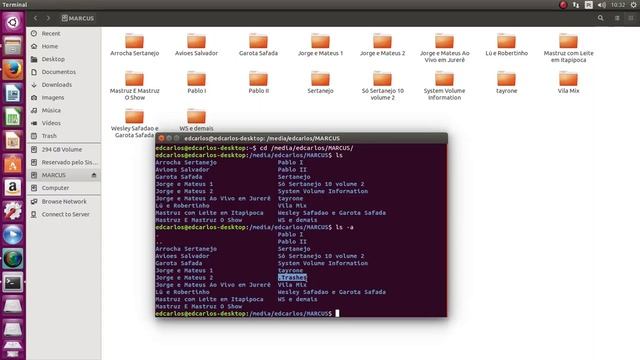Select the Pablo I folder
The height and width of the screenshot is (360, 640).
coord(196,82)
